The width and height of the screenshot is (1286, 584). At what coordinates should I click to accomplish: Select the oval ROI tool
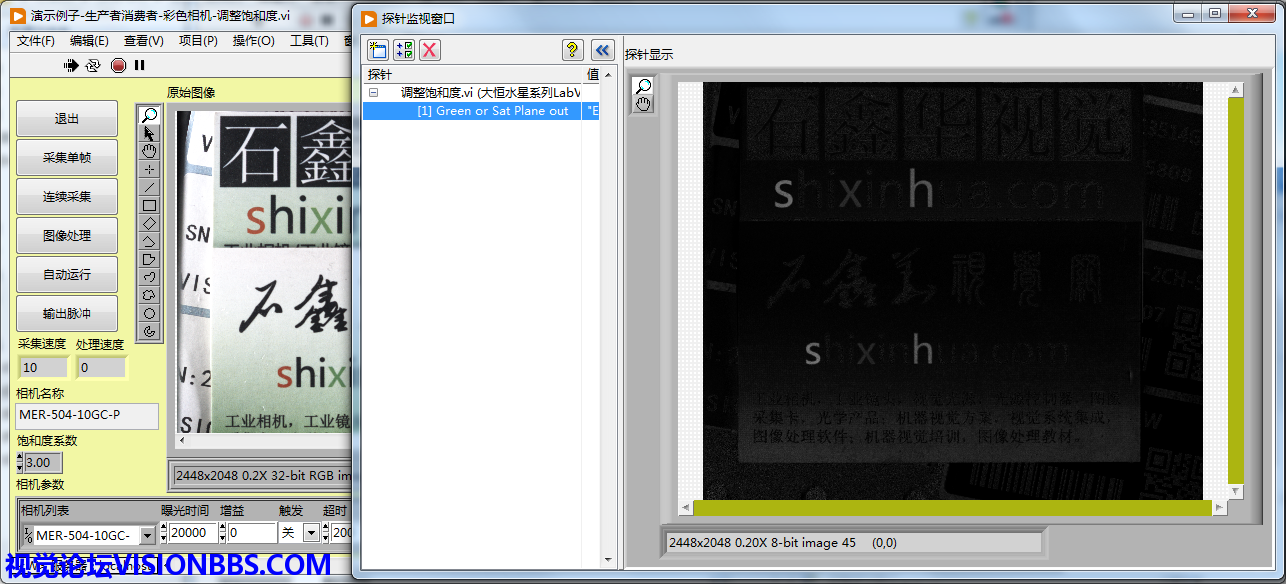[150, 313]
